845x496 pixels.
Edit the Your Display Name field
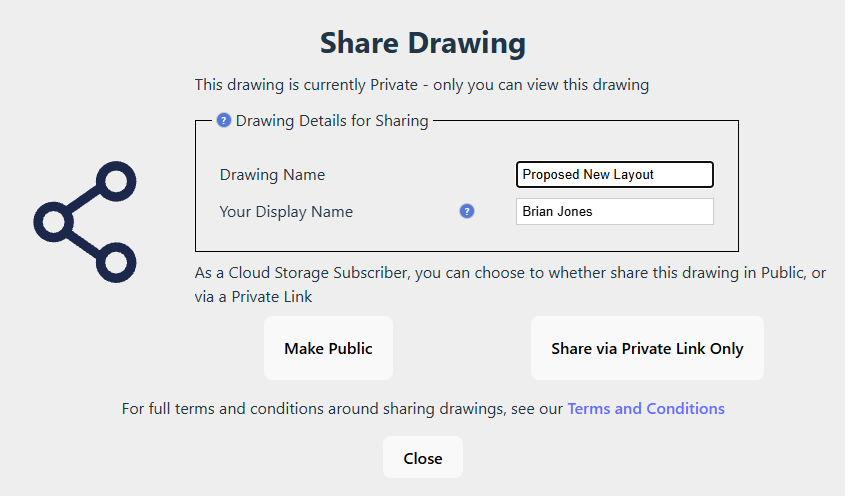614,211
